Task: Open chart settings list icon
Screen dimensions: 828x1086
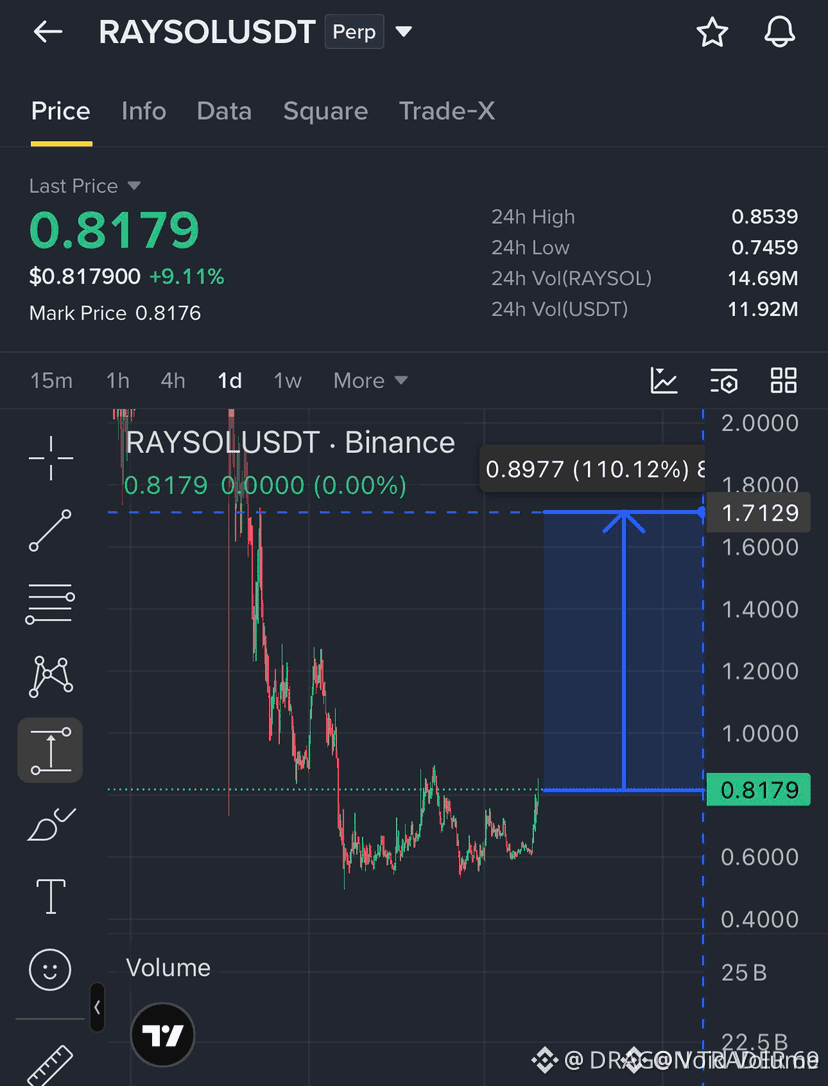Action: coord(724,380)
